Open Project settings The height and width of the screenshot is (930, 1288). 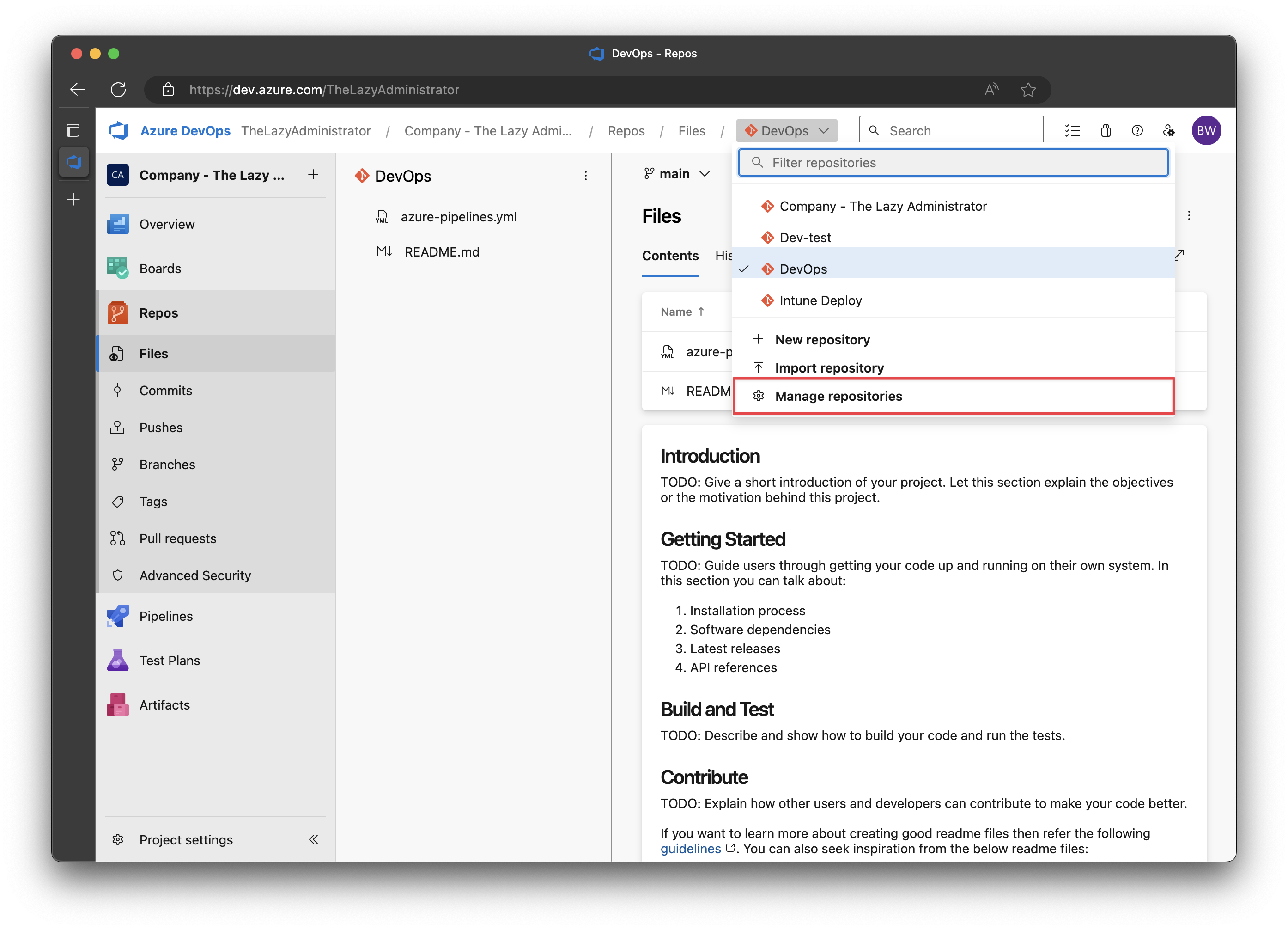pyautogui.click(x=186, y=840)
